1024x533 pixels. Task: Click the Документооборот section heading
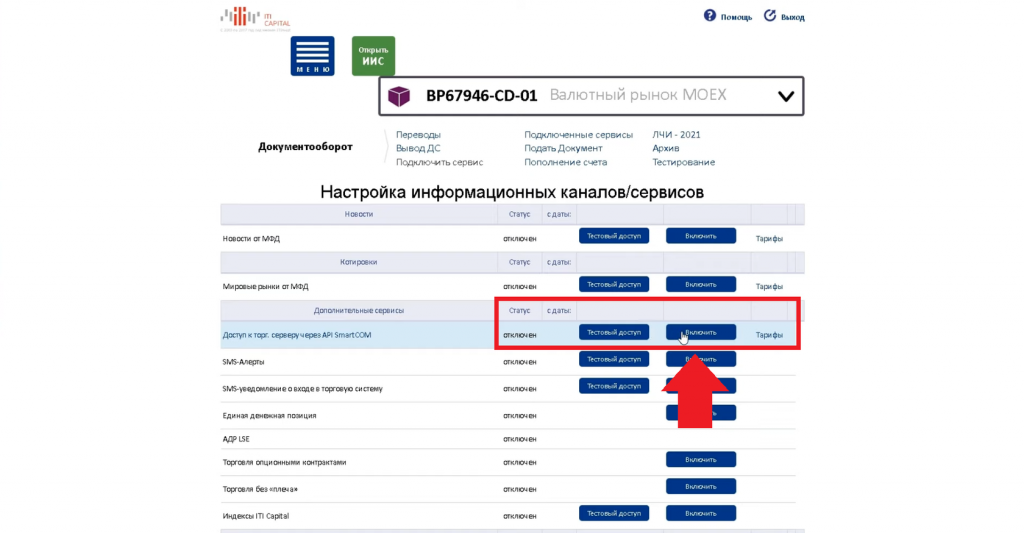305,147
